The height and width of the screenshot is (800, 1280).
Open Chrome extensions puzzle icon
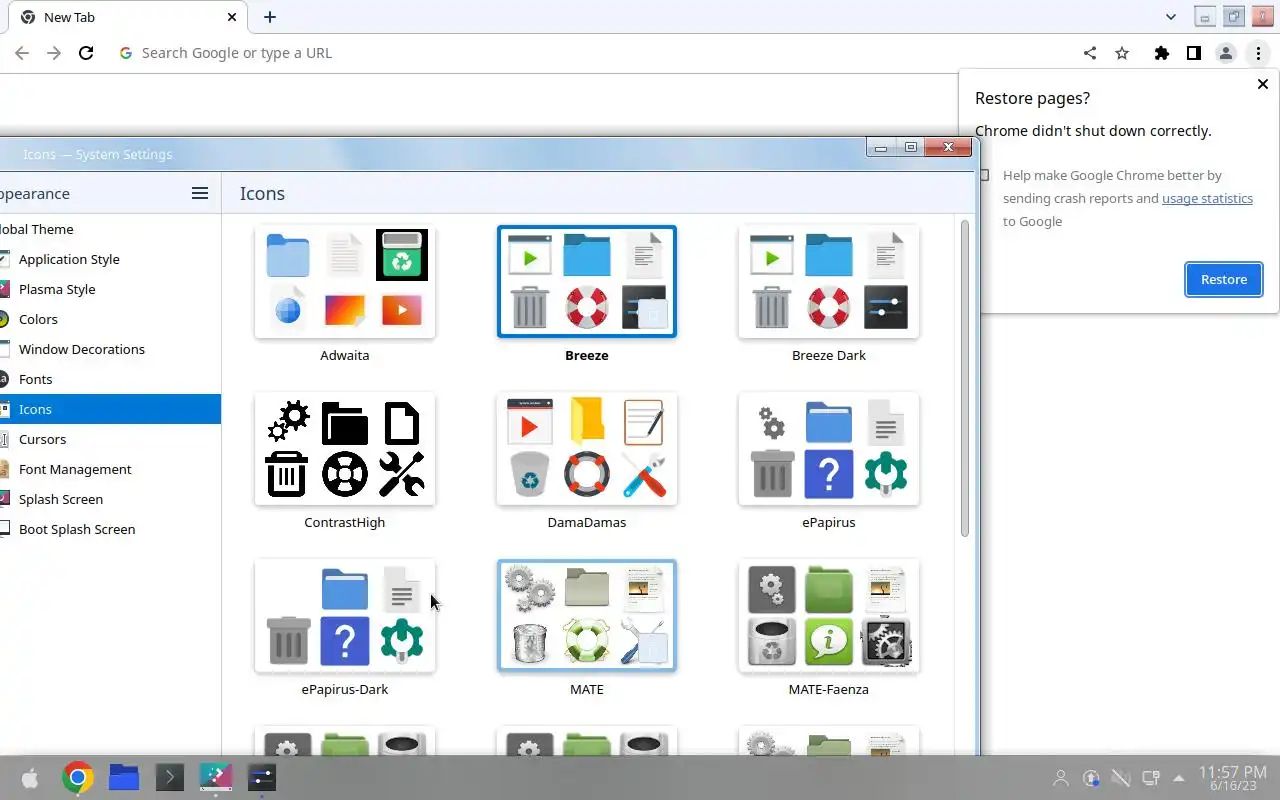tap(1161, 53)
